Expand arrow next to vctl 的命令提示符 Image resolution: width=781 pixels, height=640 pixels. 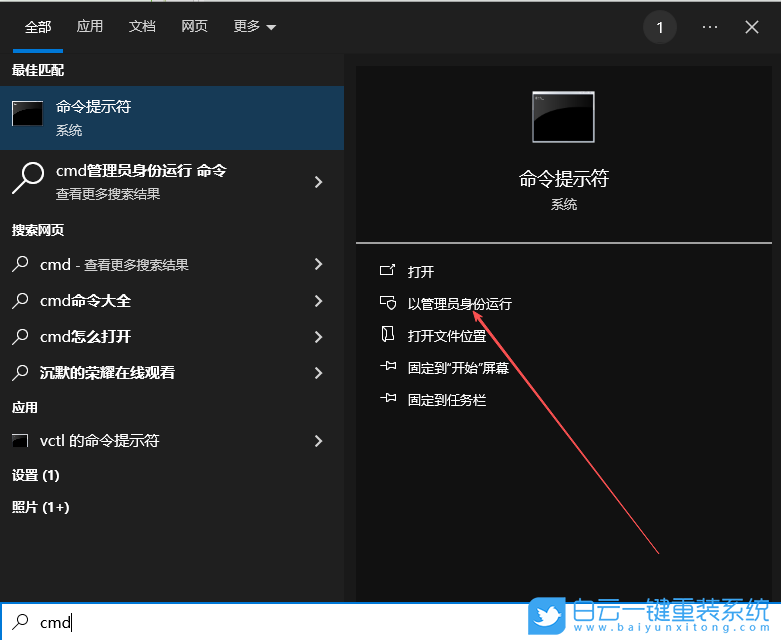click(x=319, y=441)
